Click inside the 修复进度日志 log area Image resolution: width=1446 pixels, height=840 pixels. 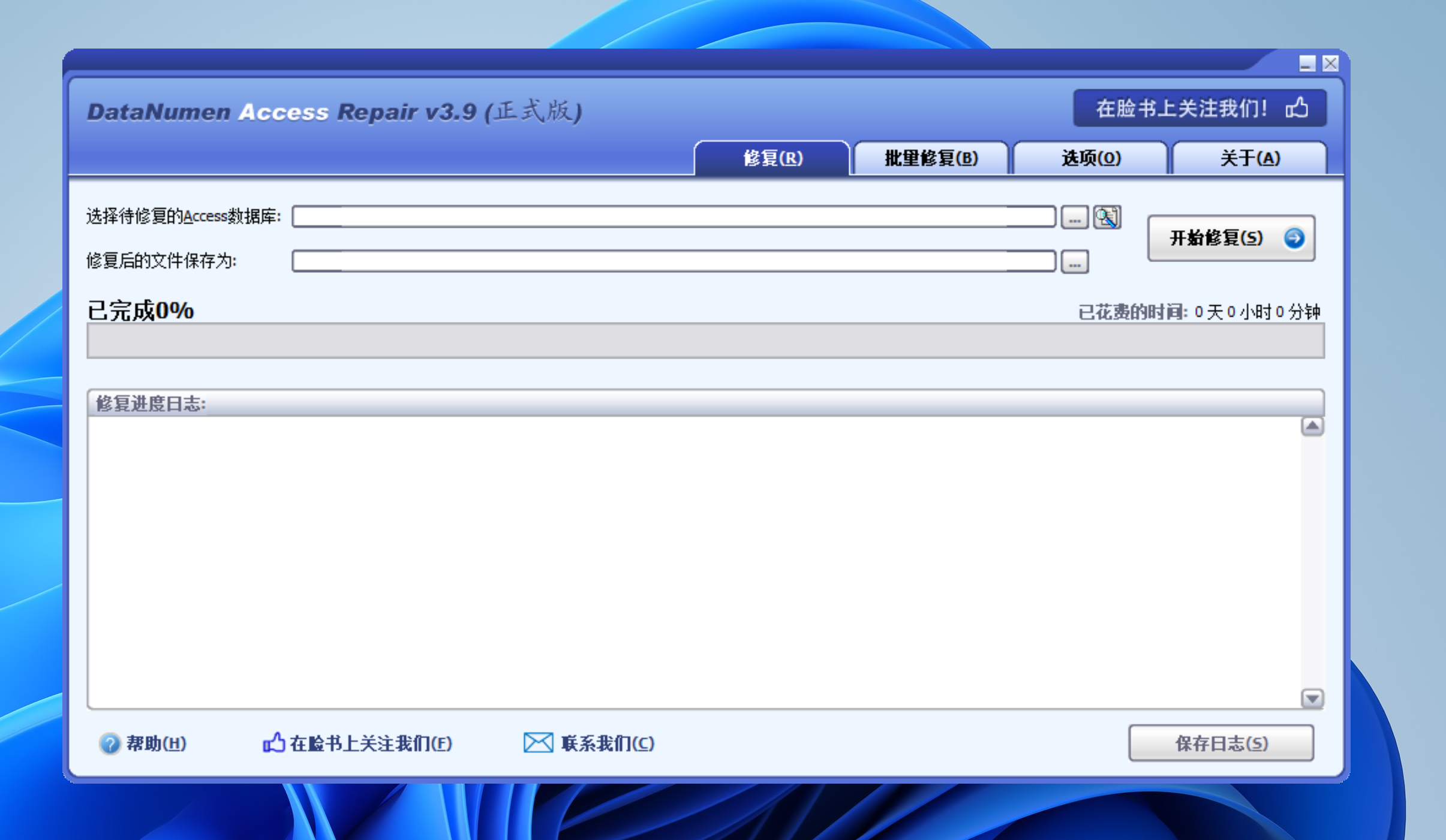pos(695,562)
